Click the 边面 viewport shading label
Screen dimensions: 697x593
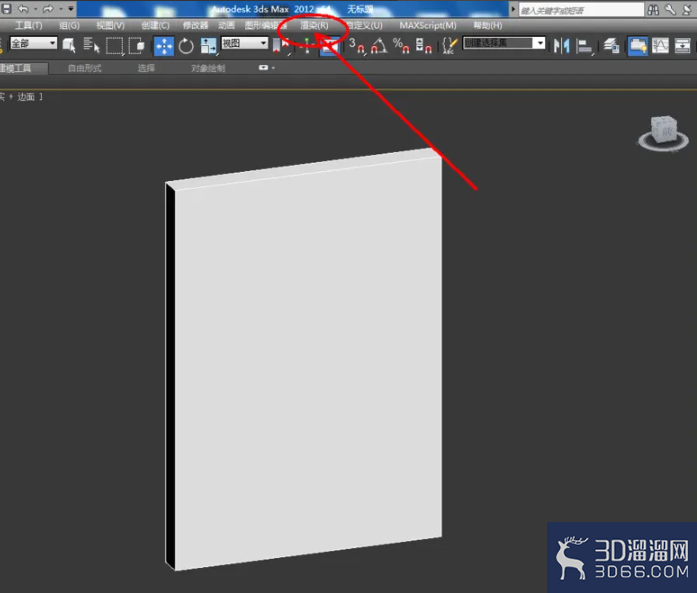tap(26, 97)
